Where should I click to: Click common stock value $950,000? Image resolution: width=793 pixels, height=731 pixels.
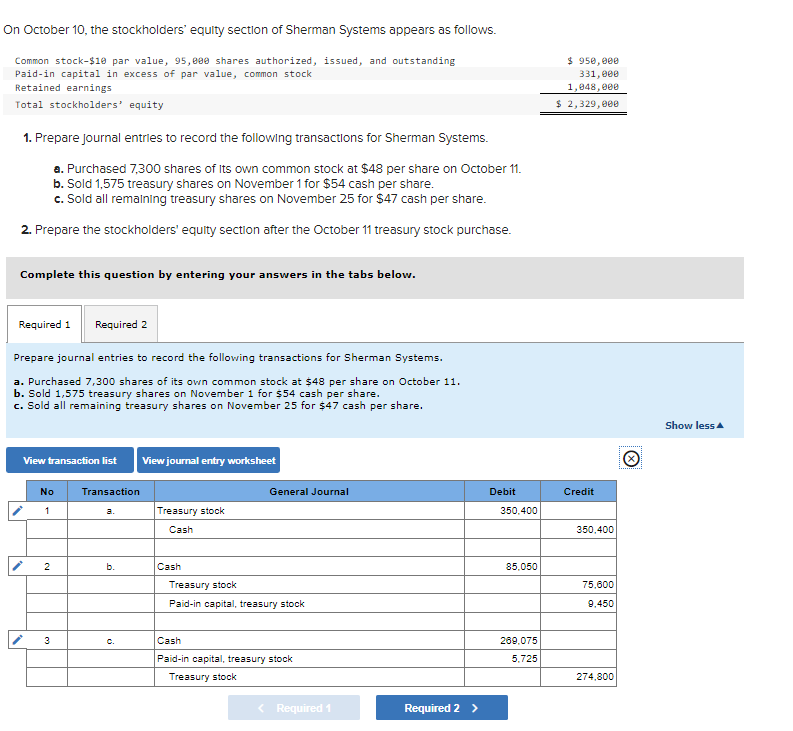coord(593,61)
